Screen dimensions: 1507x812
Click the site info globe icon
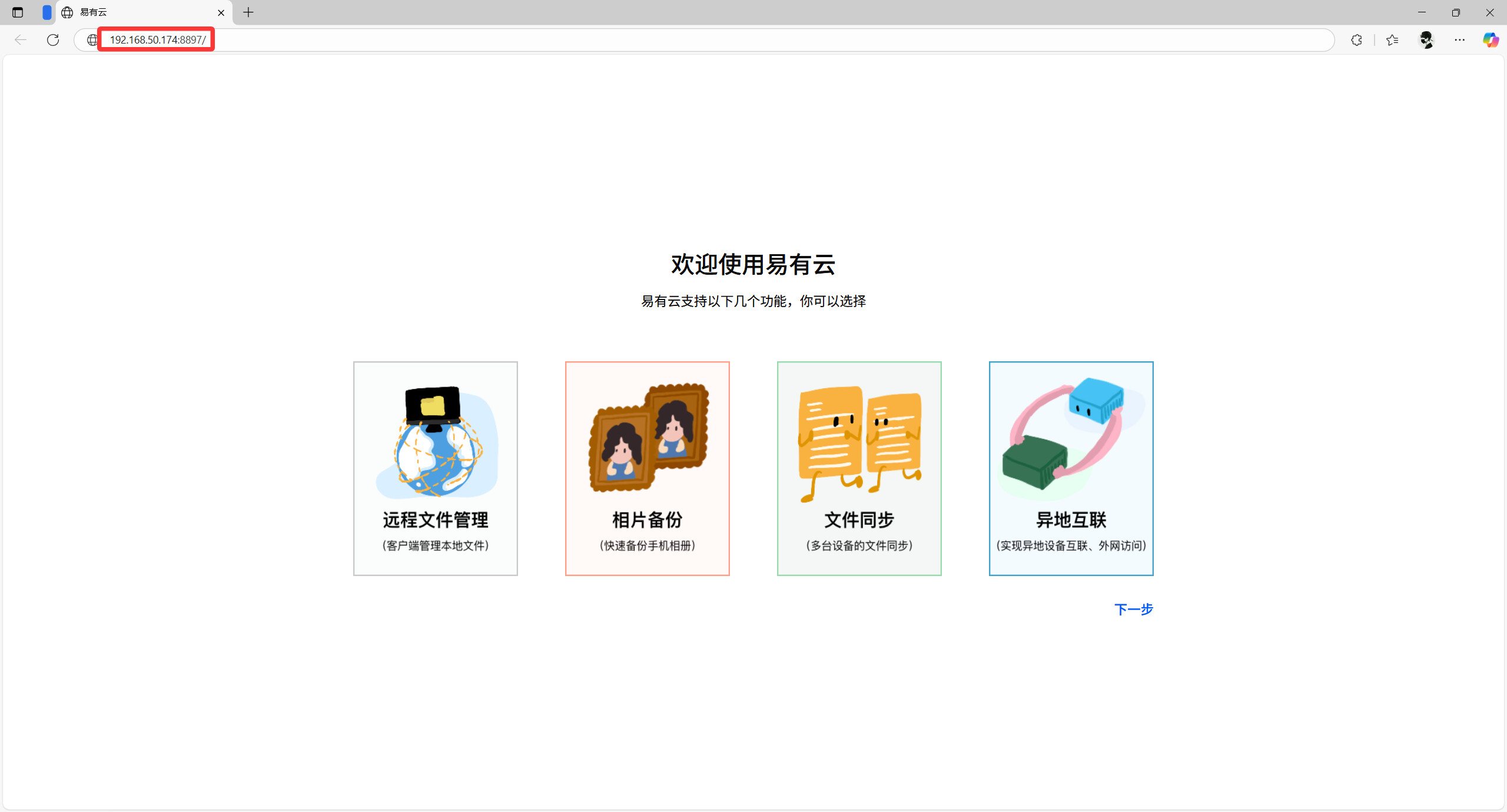[92, 39]
